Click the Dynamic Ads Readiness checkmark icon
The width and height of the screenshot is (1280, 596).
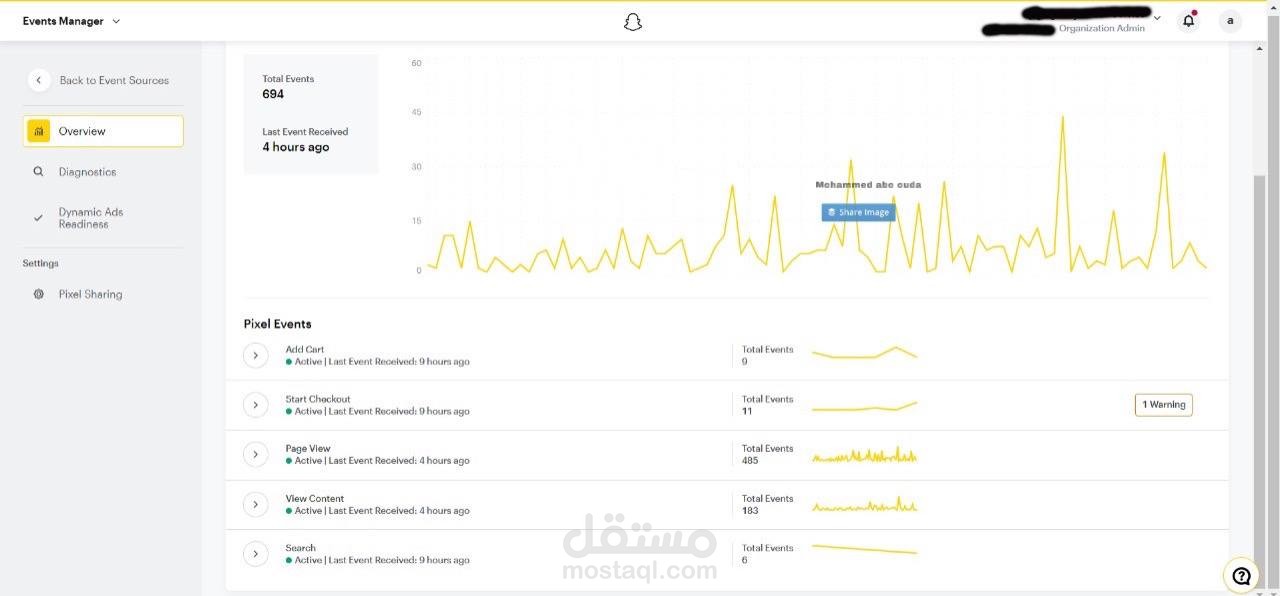point(39,217)
